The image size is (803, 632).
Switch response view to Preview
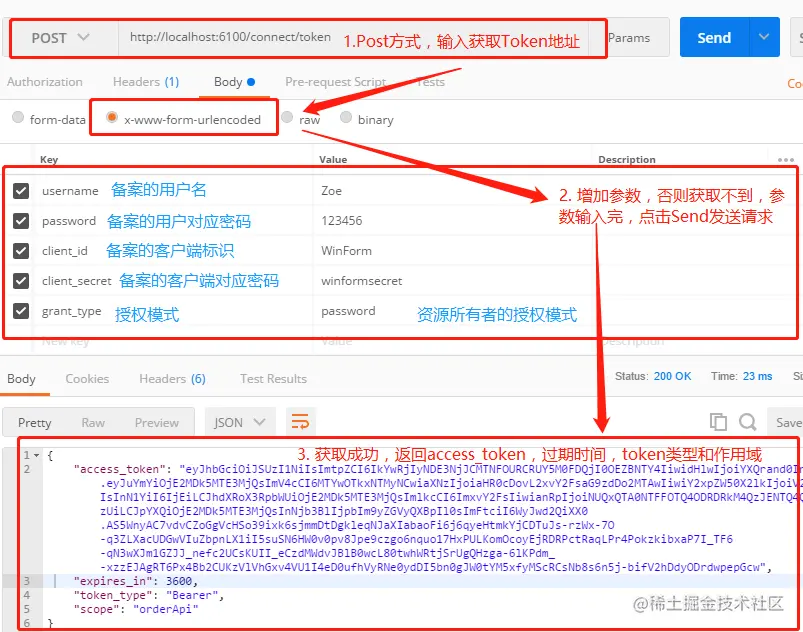coord(157,423)
